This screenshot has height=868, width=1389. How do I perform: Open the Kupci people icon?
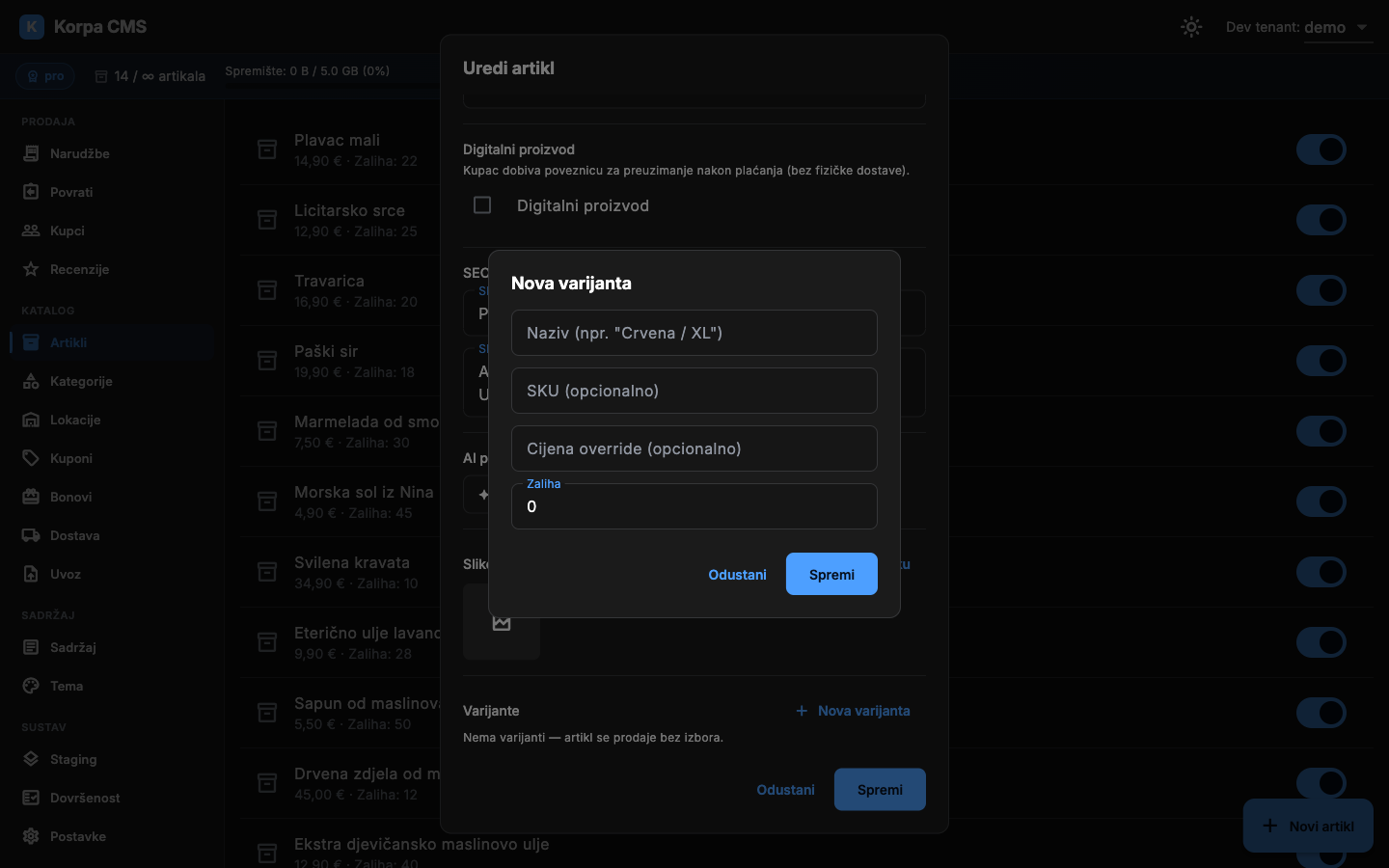31,231
